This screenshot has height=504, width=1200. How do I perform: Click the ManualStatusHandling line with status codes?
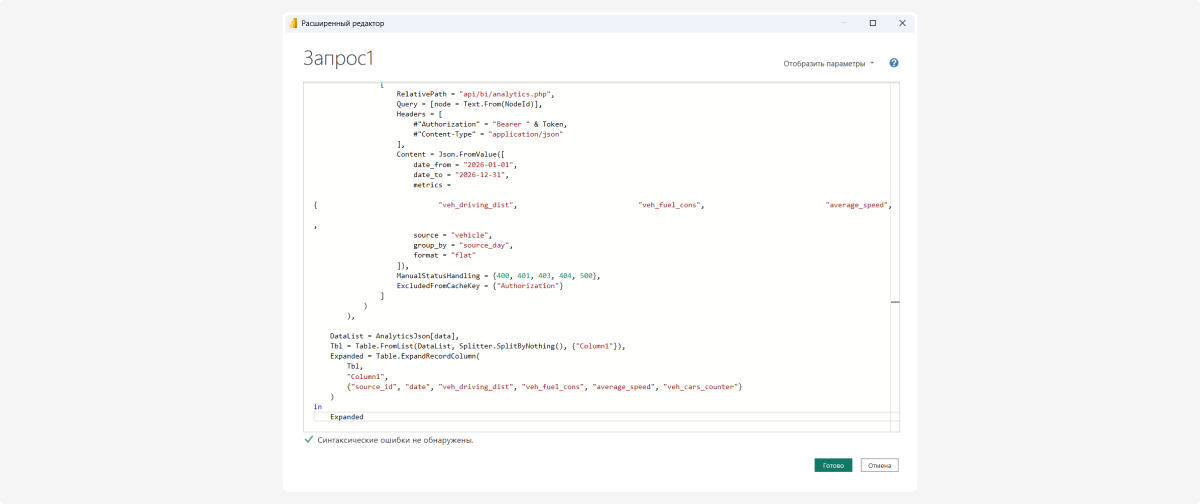[x=498, y=275]
